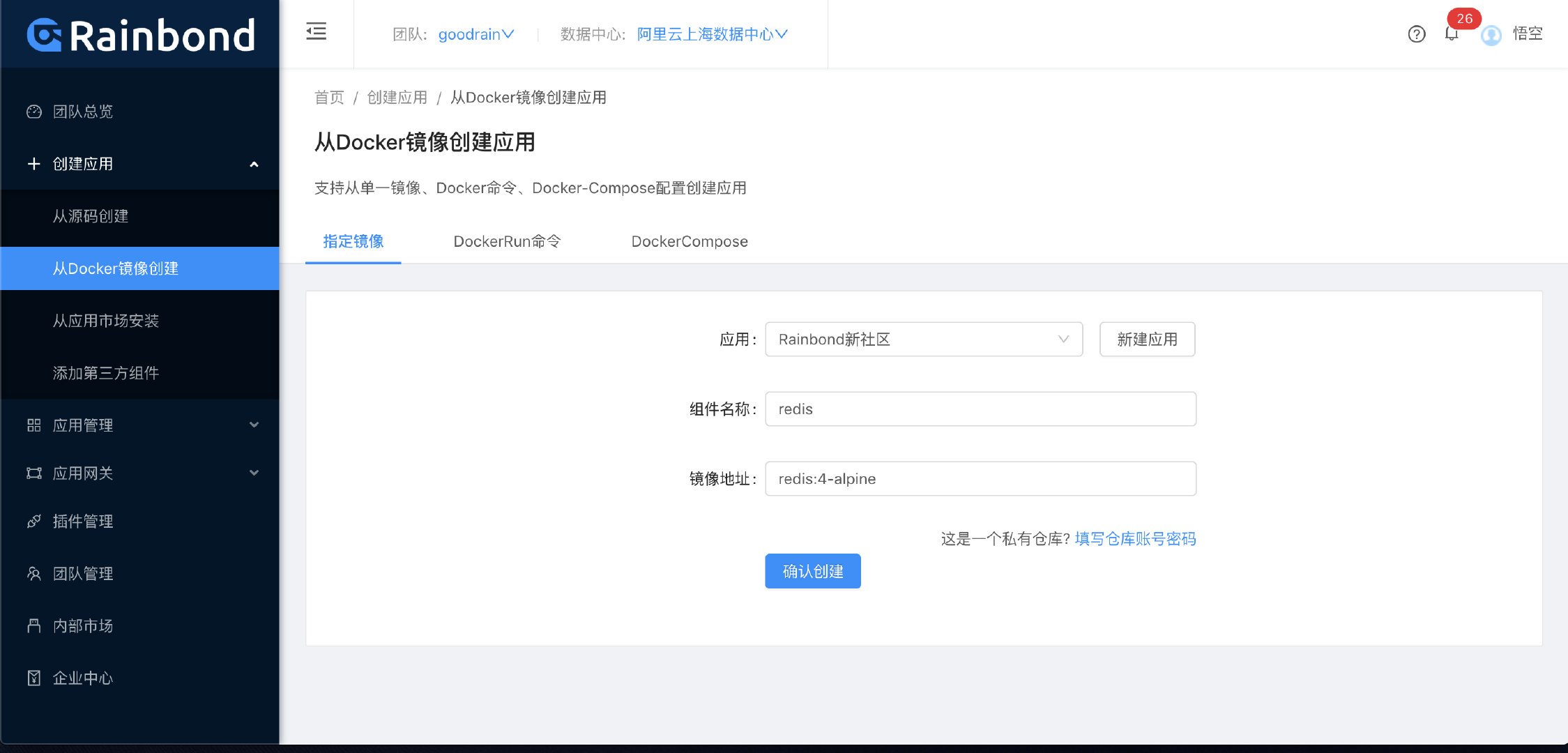Open the help question mark icon

1416,34
